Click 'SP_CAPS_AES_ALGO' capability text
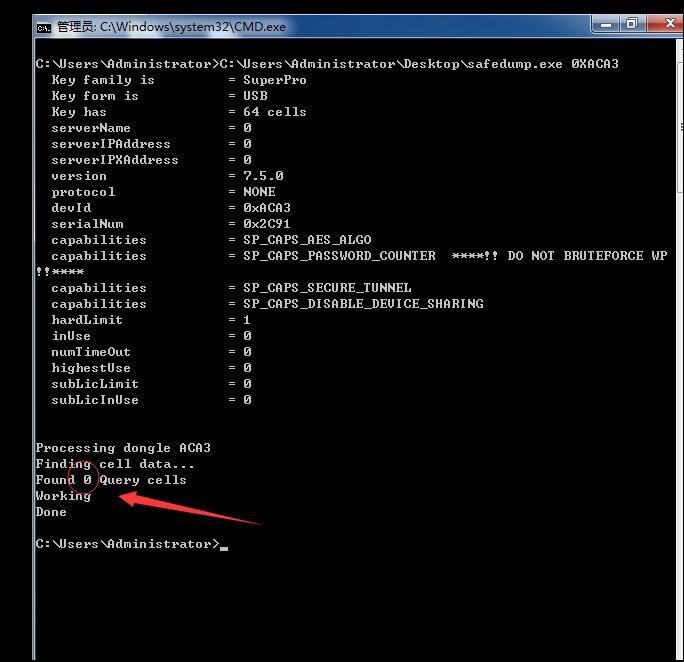684x662 pixels. click(x=307, y=240)
